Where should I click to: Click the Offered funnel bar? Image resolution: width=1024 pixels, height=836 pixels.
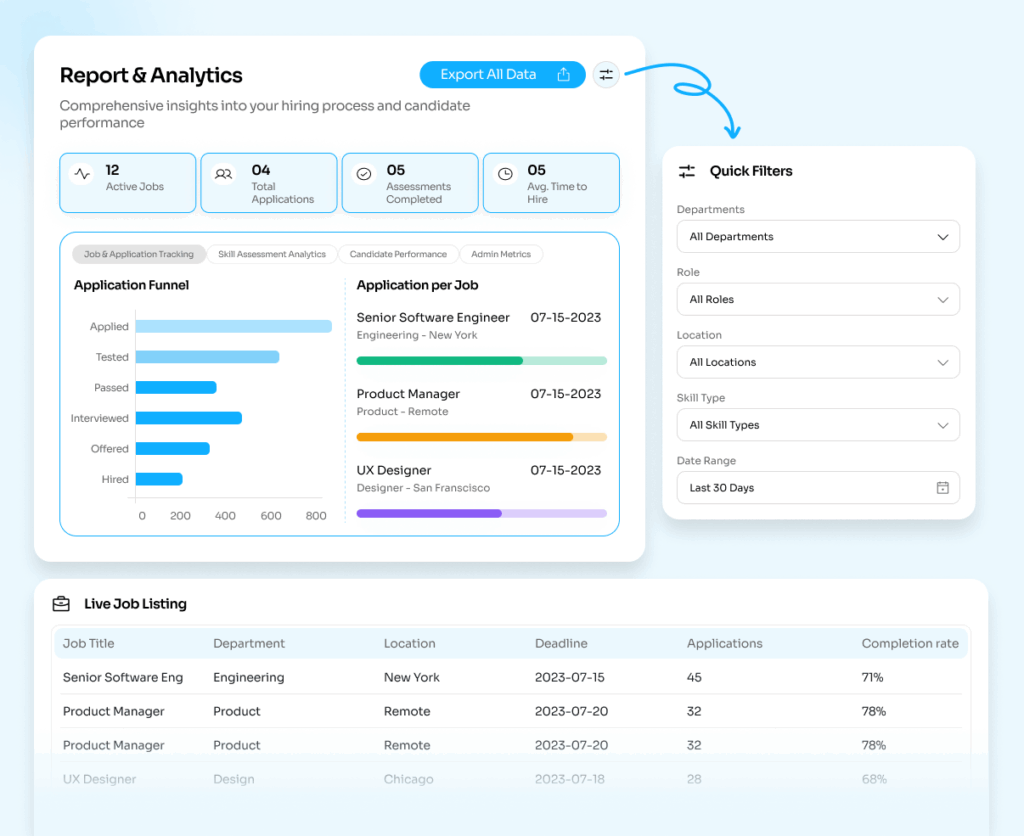click(x=172, y=448)
